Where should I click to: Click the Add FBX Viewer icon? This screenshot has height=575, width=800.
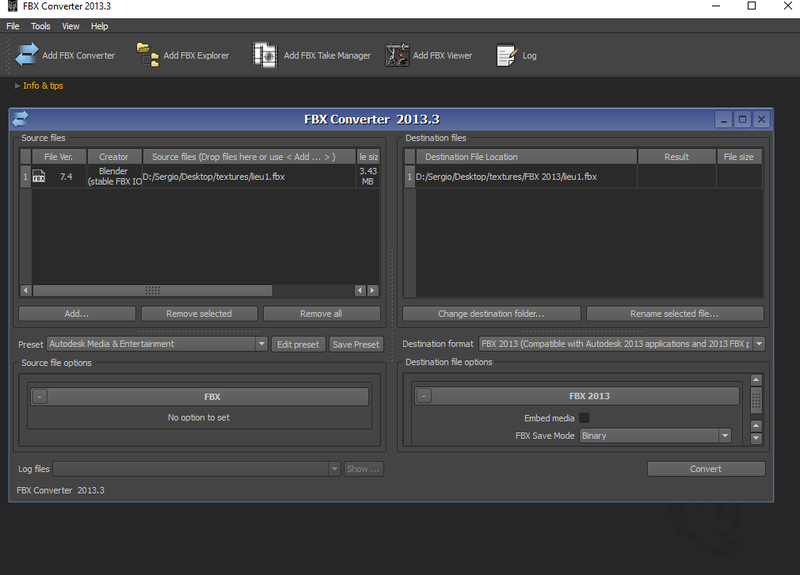tap(397, 55)
